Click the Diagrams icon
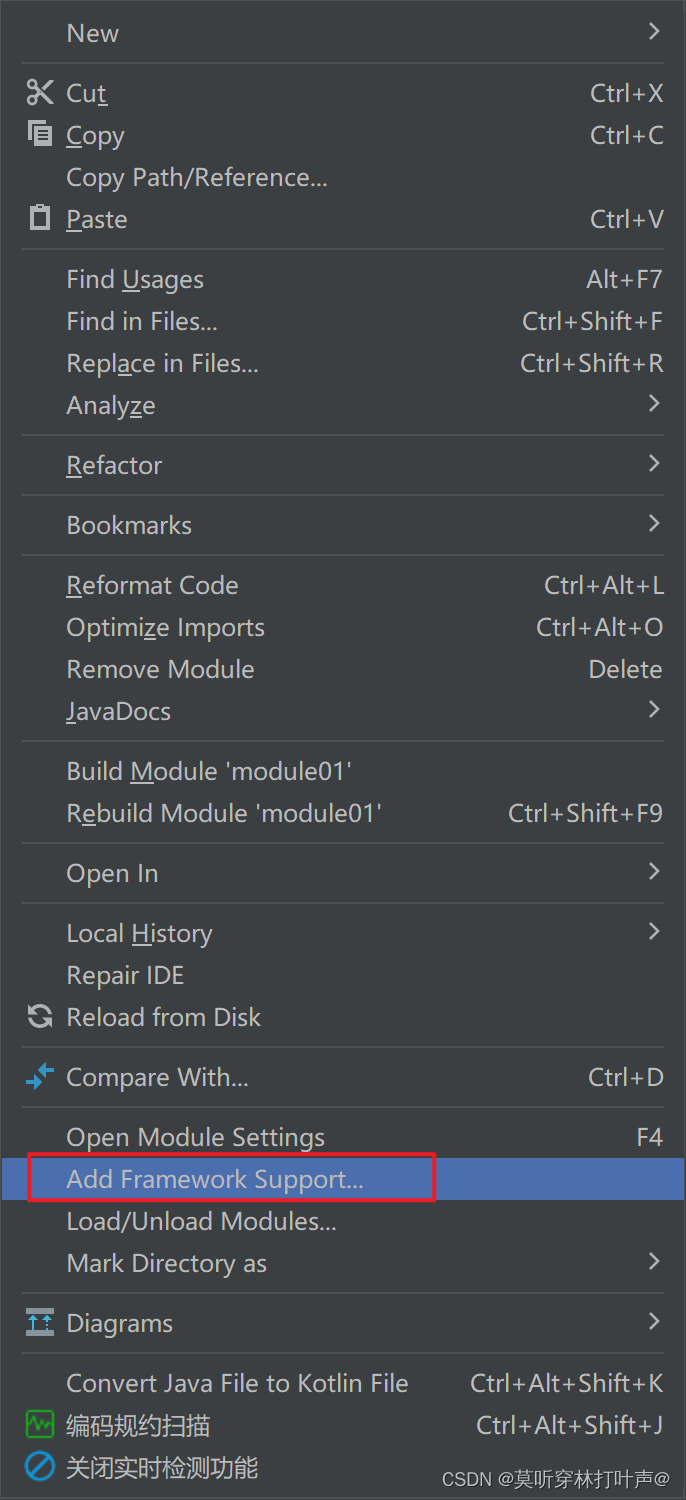 pyautogui.click(x=40, y=1322)
